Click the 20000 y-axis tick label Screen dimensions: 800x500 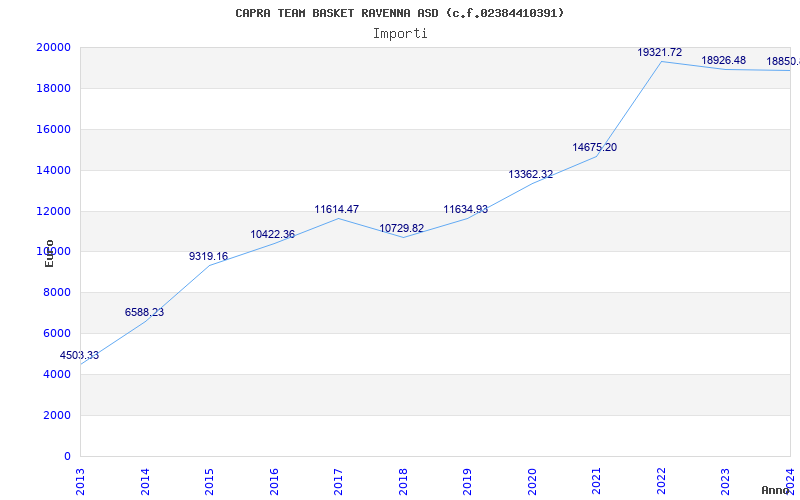coord(53,47)
